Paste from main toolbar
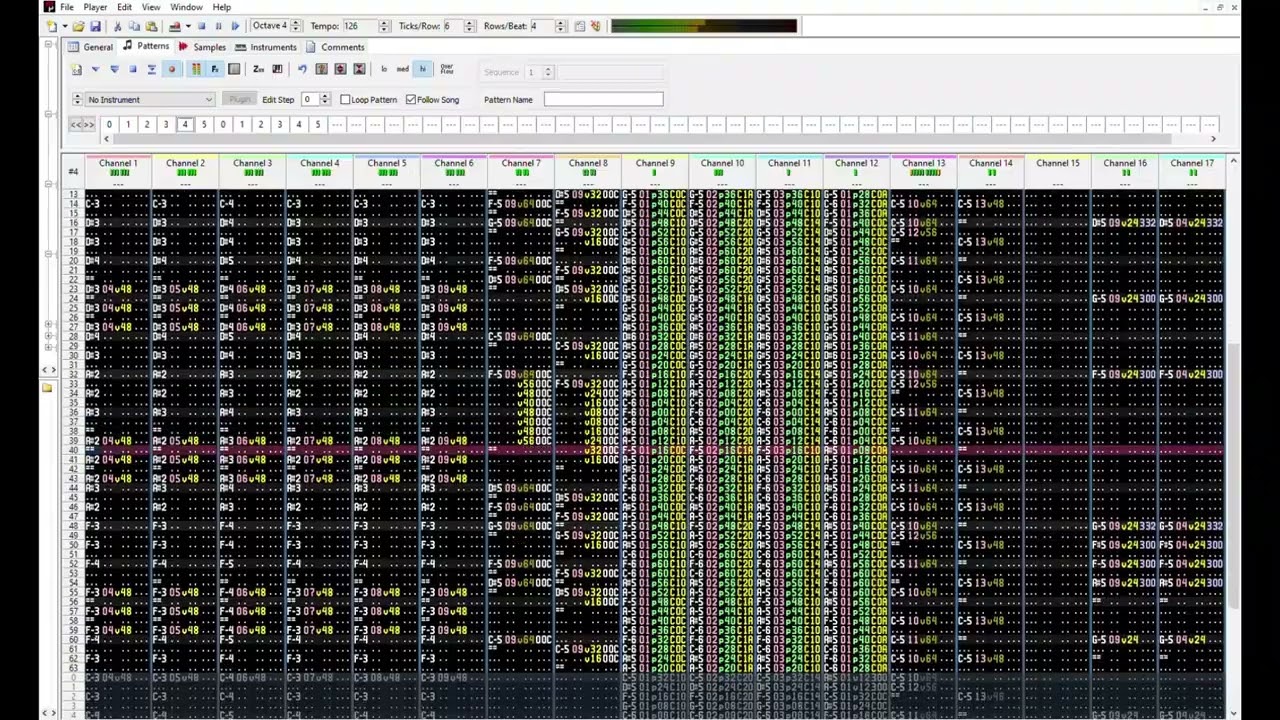Image resolution: width=1280 pixels, height=720 pixels. point(151,26)
